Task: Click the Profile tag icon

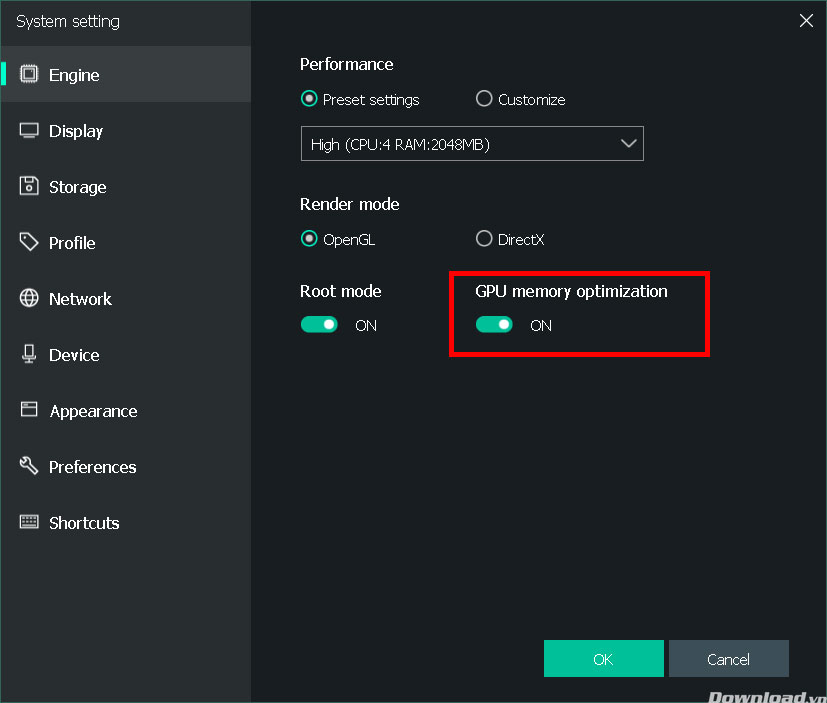Action: tap(29, 243)
